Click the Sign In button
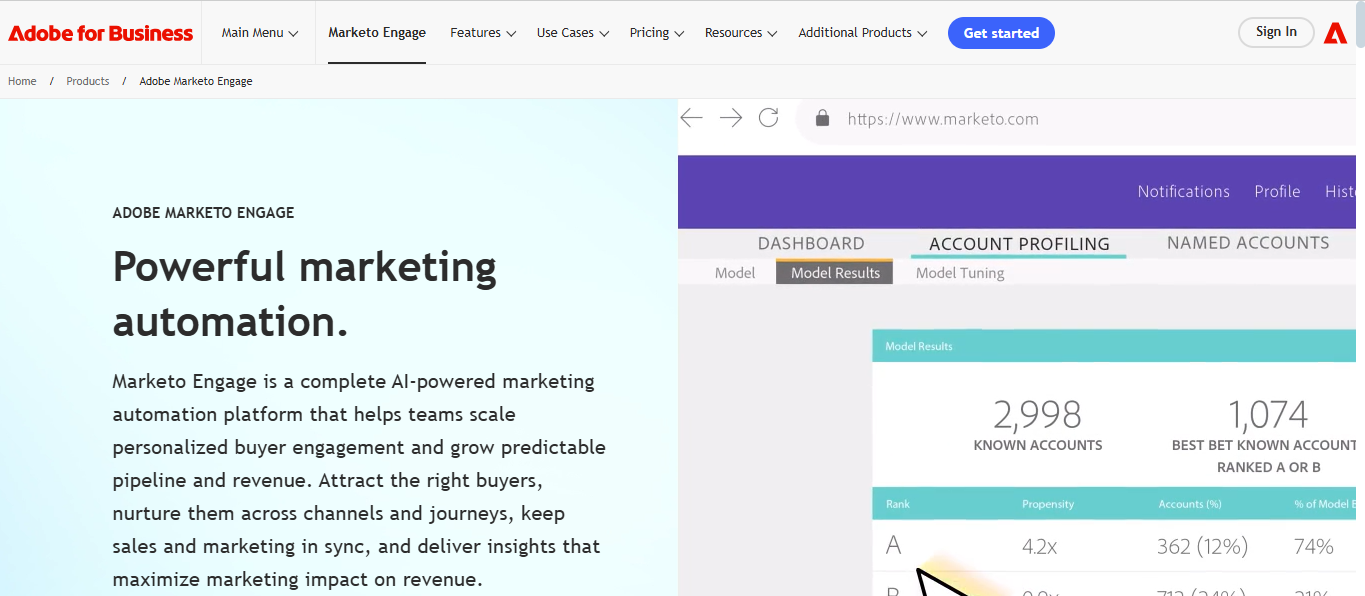Viewport: 1365px width, 596px height. pyautogui.click(x=1276, y=32)
